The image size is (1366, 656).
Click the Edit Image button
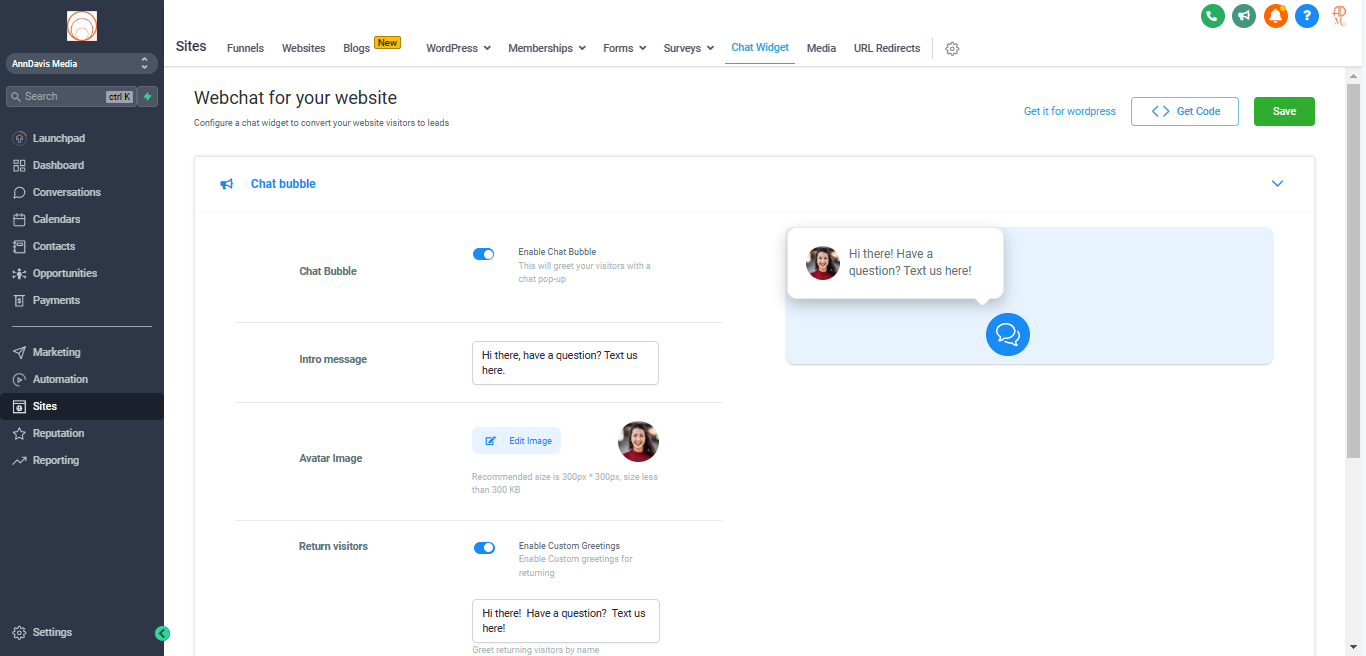(516, 441)
